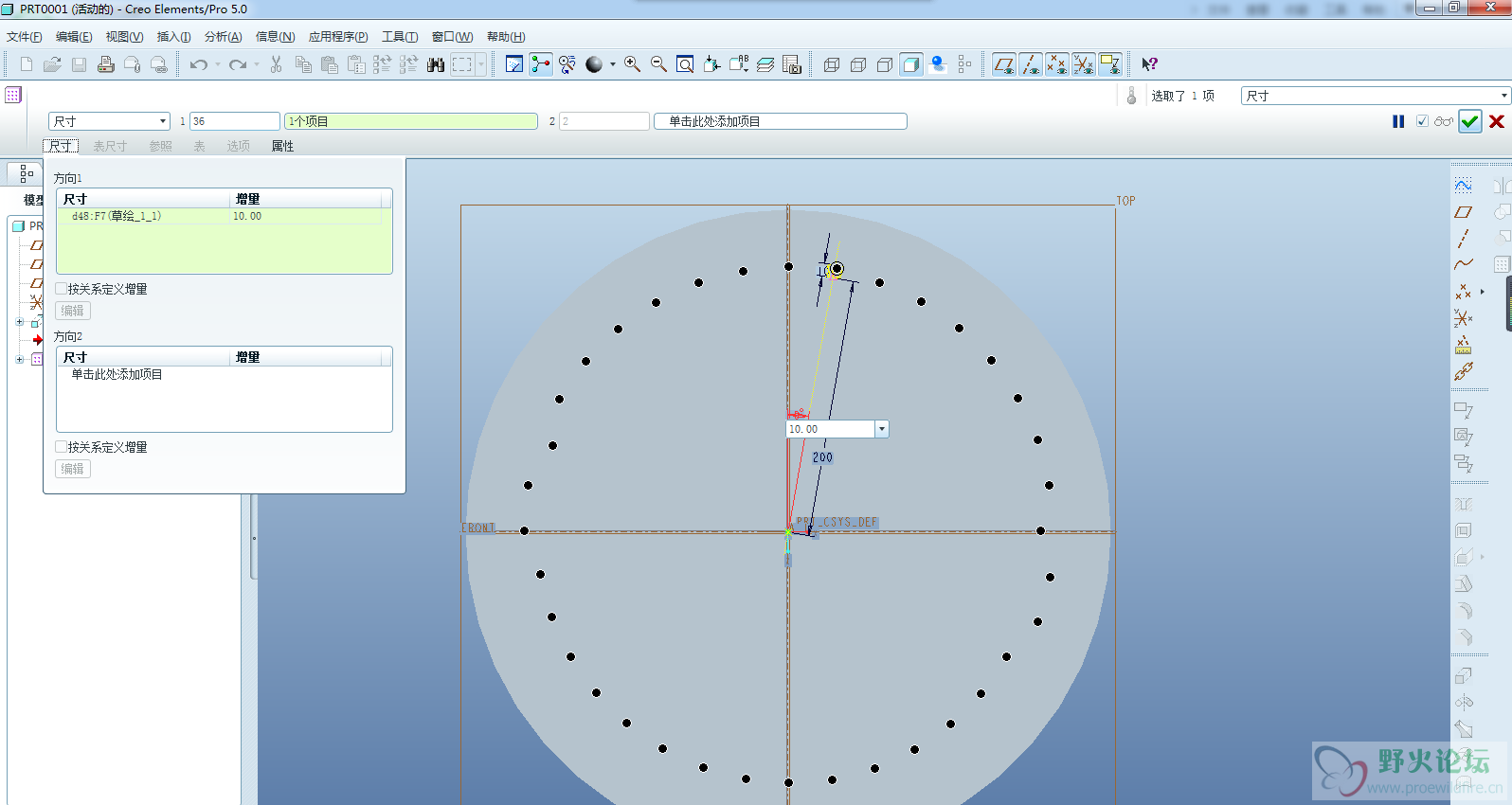Click the Orient mode icon
This screenshot has height=805, width=1512.
tap(567, 64)
